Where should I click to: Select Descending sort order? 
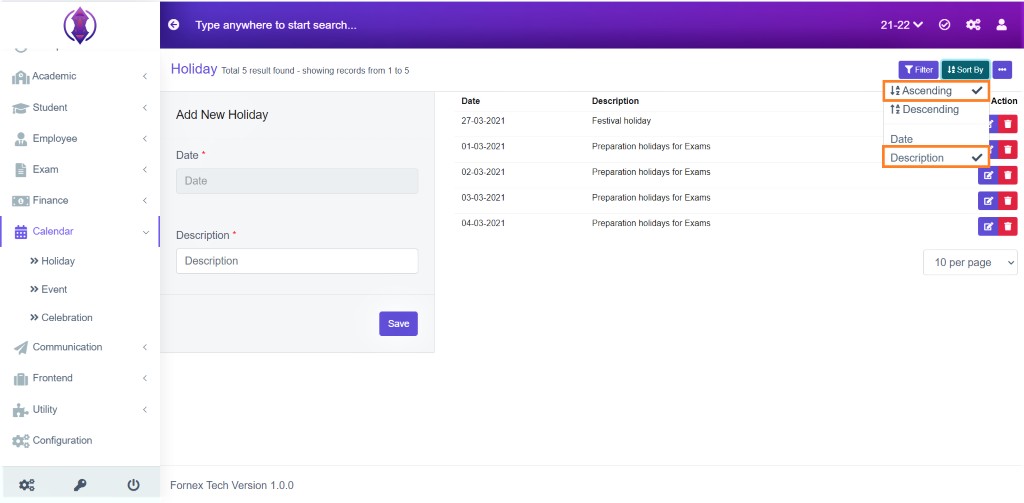936,110
